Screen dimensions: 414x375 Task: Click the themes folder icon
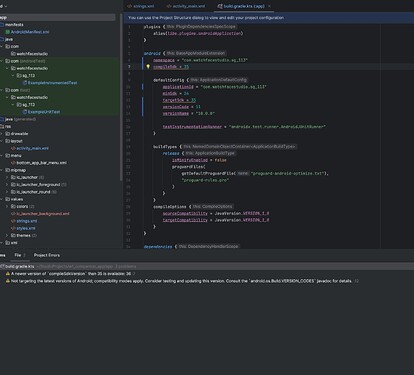click(x=13, y=236)
